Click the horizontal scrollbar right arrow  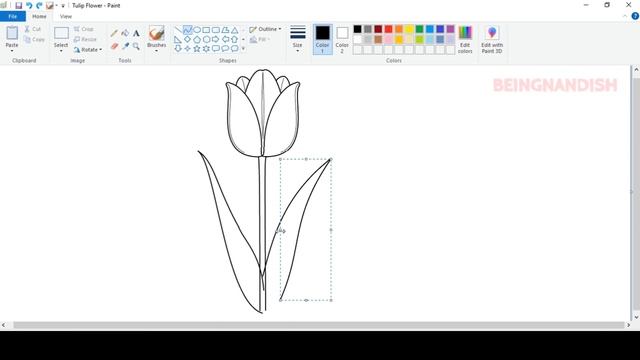(629, 325)
